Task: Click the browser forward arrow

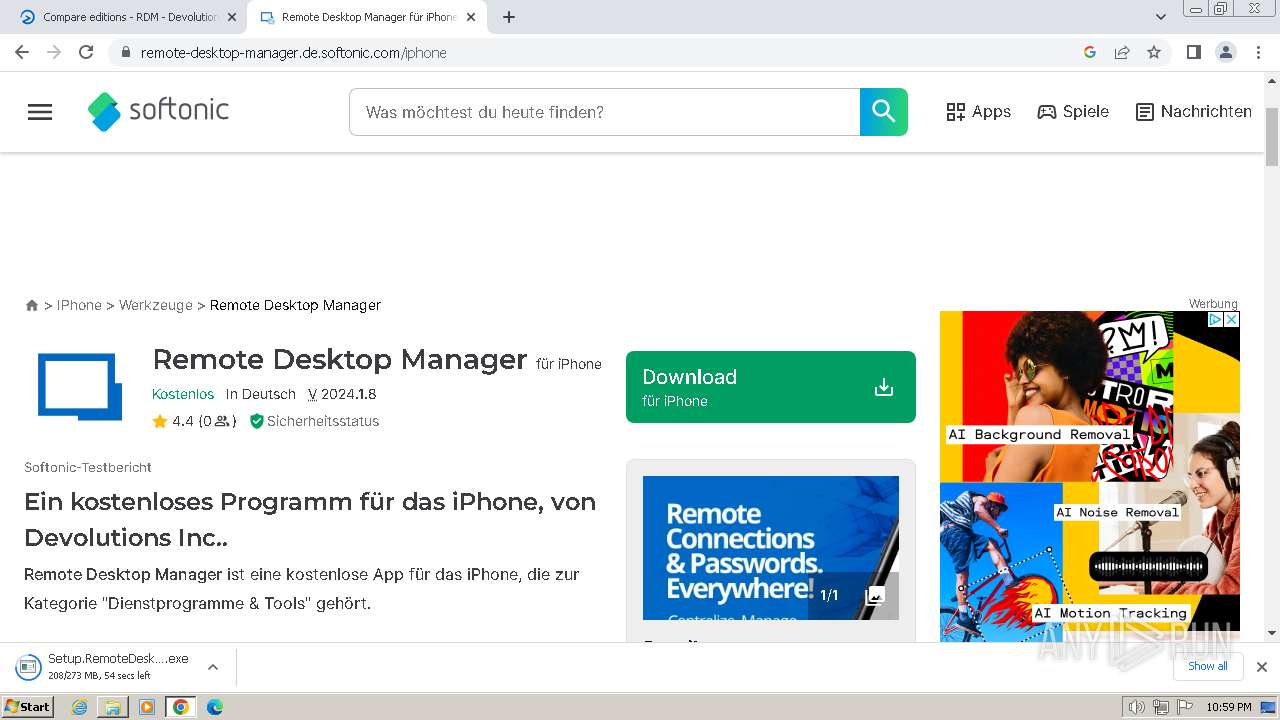Action: tap(54, 52)
